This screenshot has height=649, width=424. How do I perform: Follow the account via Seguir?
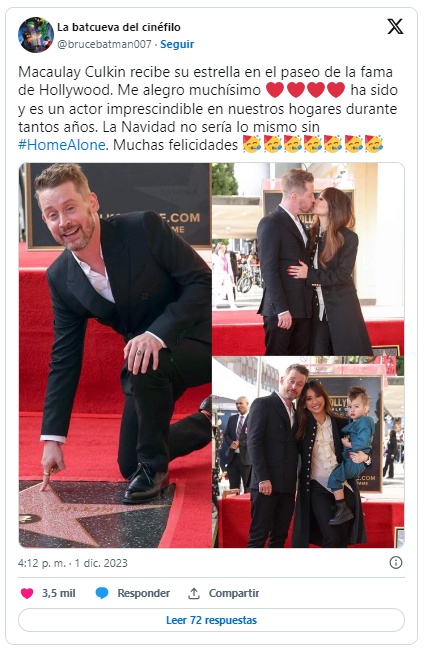[177, 44]
